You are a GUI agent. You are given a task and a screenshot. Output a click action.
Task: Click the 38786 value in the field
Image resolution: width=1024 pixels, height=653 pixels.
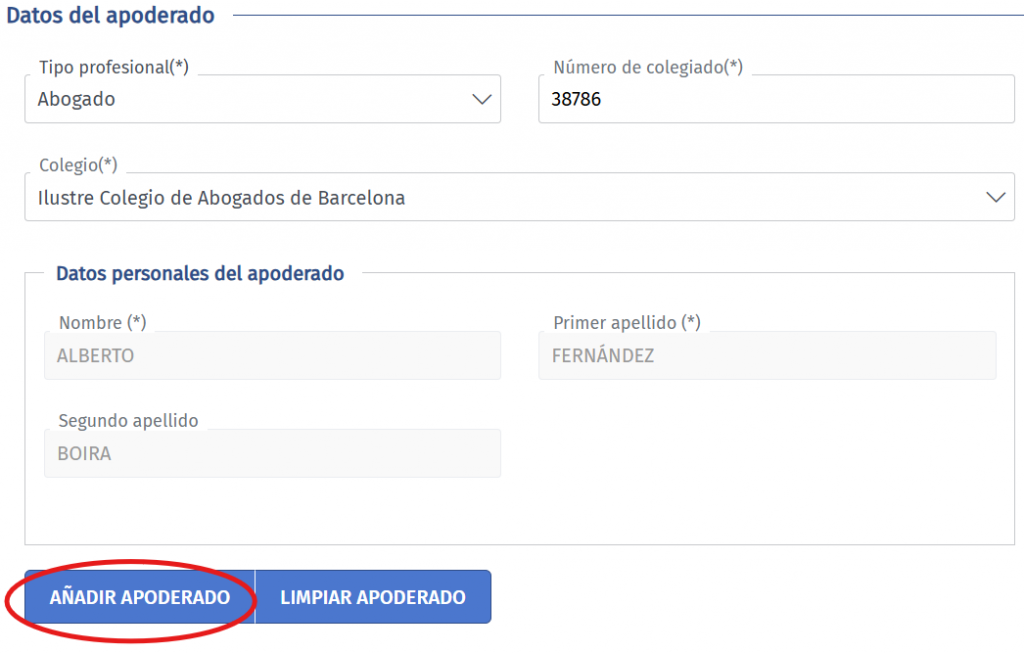tap(576, 100)
